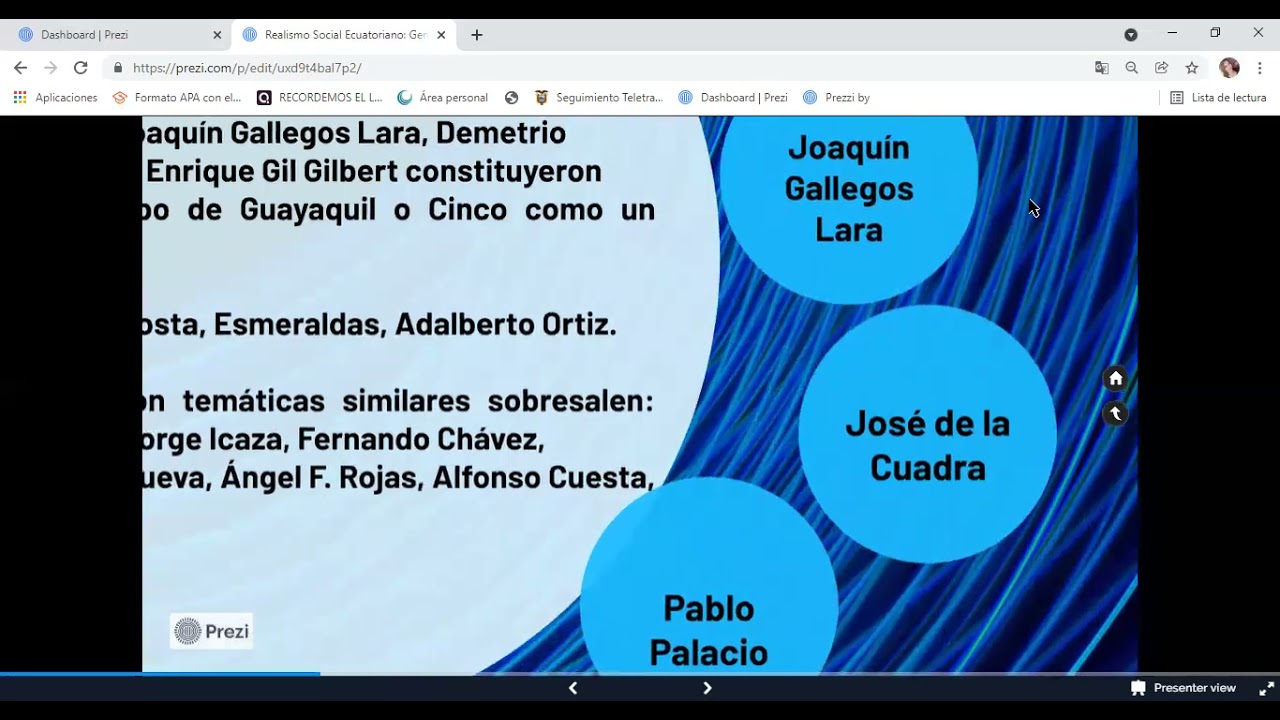Click text 'Enrique Gil Gilbert constituyeron'

pos(374,171)
